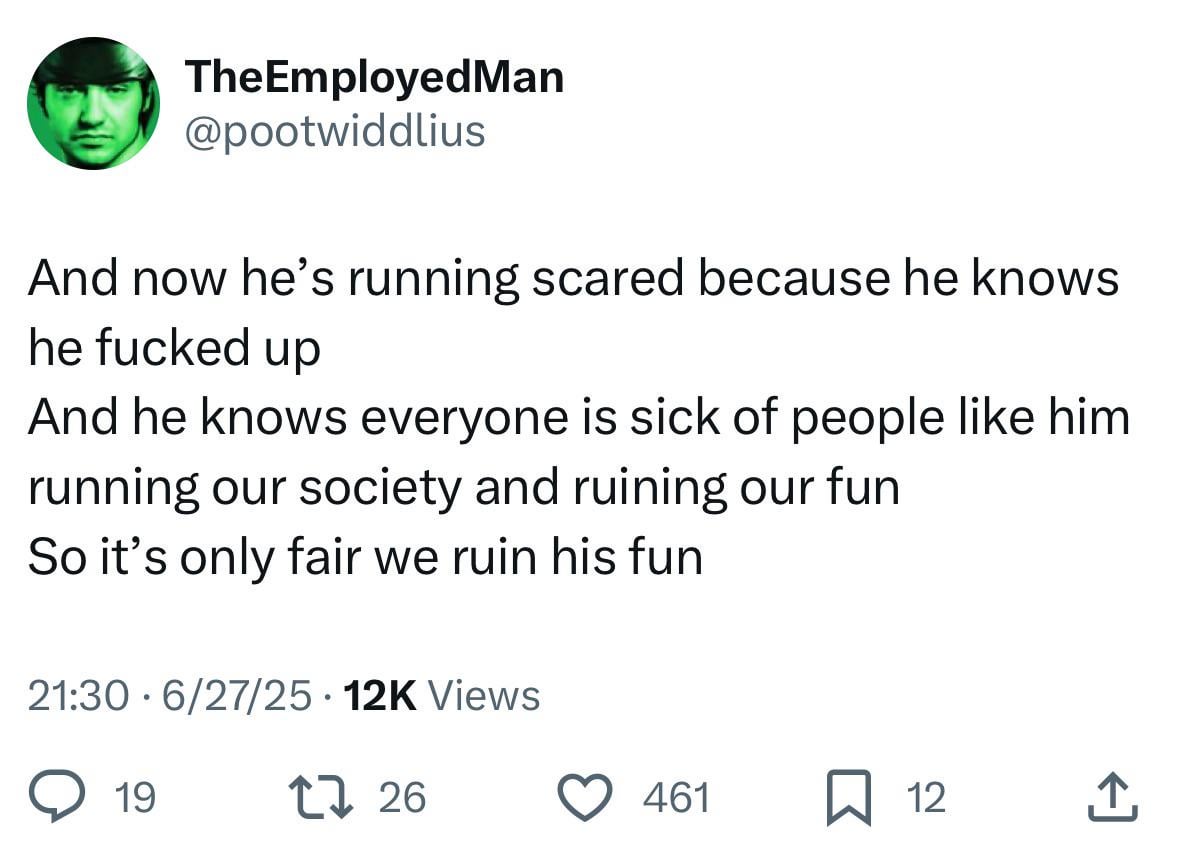Bookmark the tweet with ribbon icon
Screen dimensions: 1179x856
click(848, 798)
